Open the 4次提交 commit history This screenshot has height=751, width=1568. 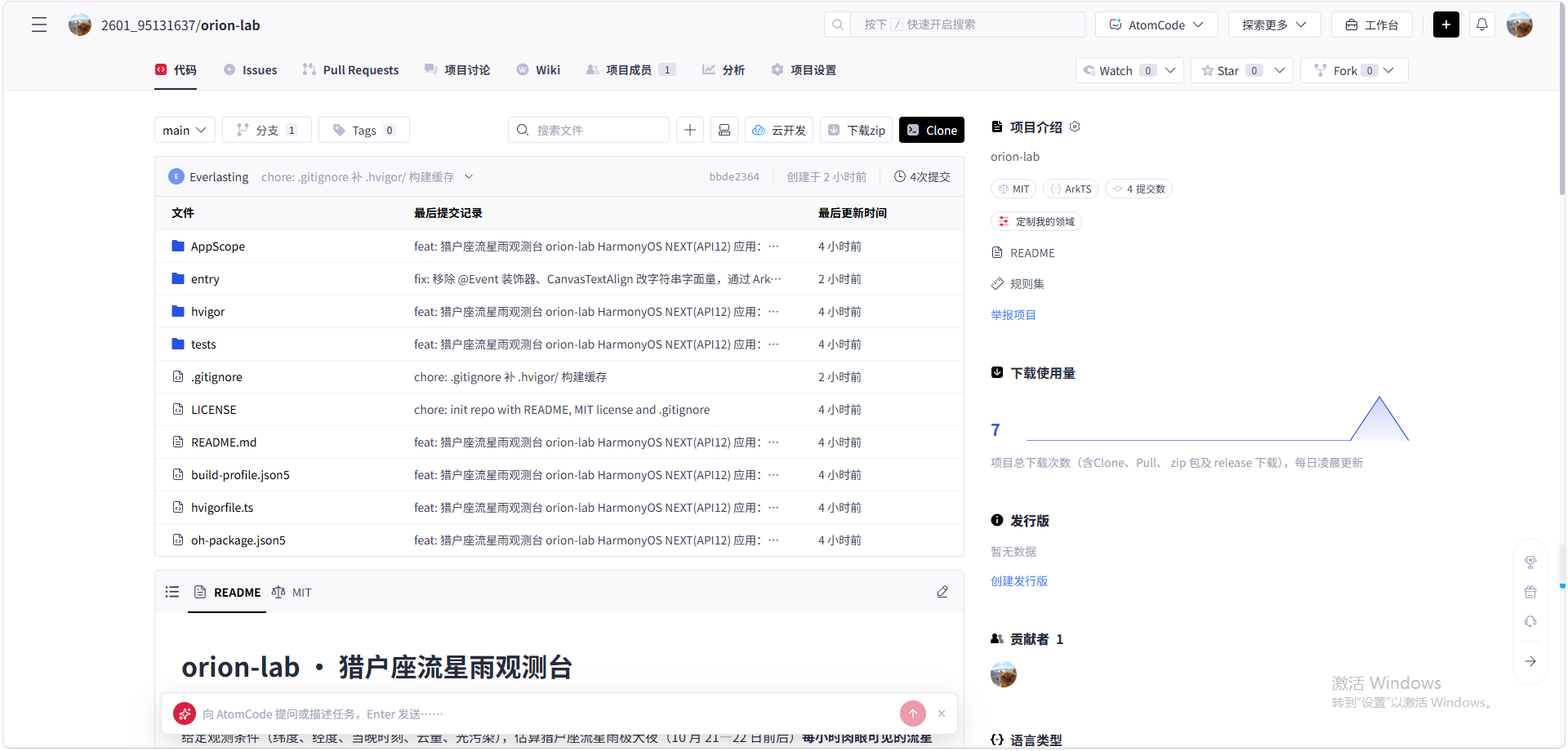point(922,176)
